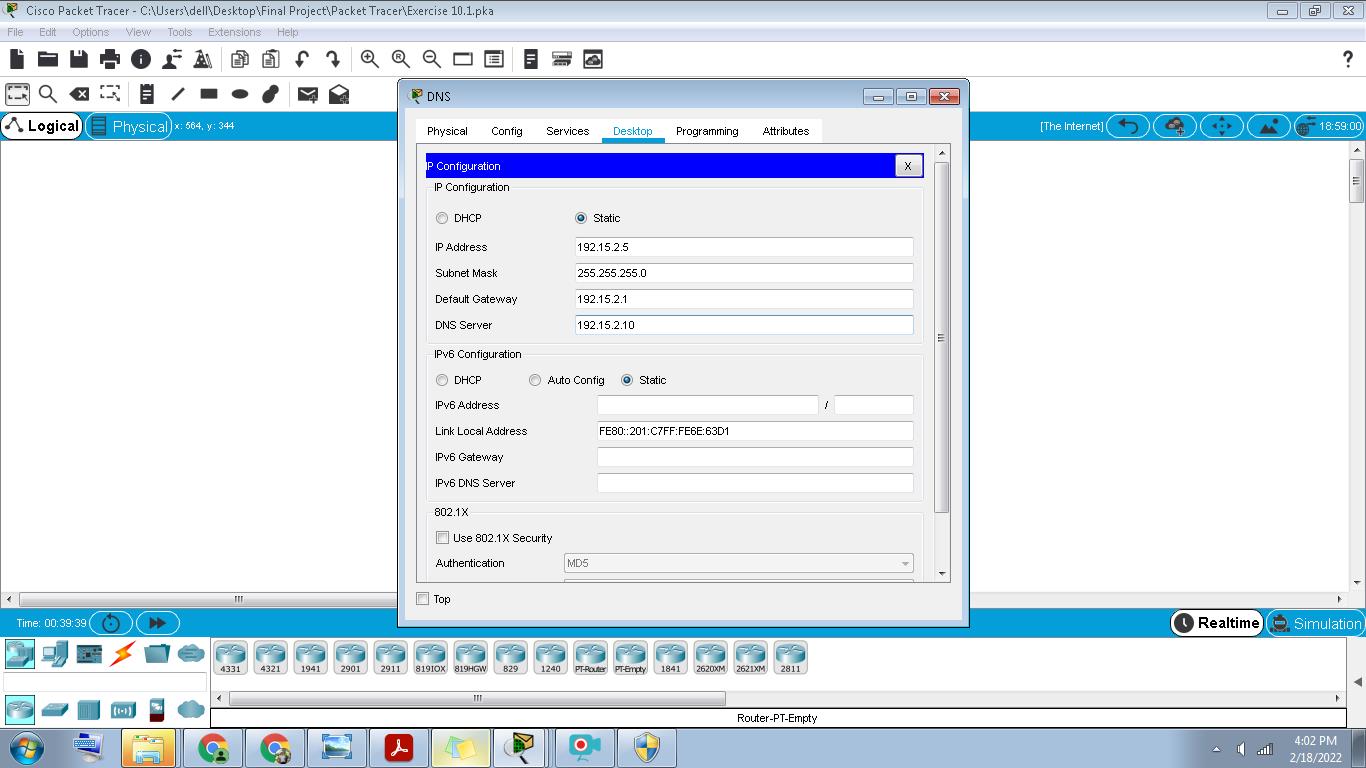Click the Connections lightning bolt category
Viewport: 1366px width, 768px height.
[123, 654]
